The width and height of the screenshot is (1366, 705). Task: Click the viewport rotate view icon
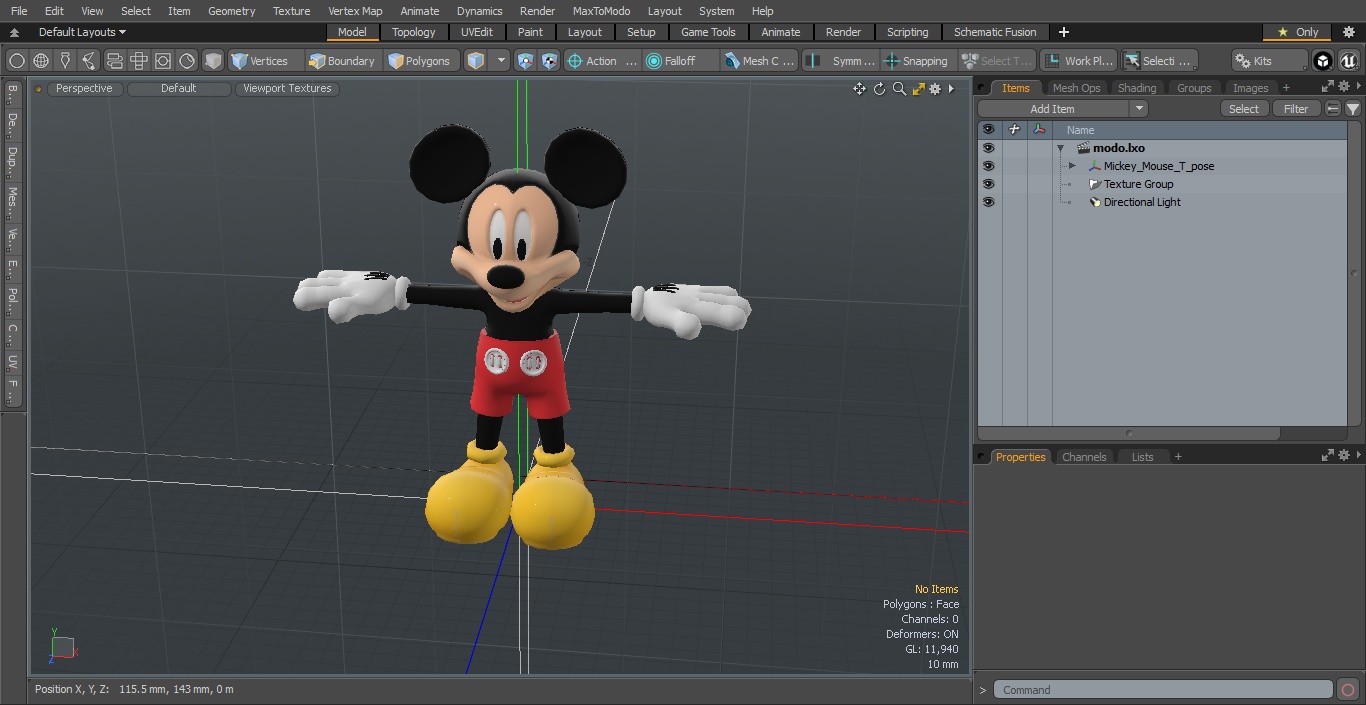tap(879, 89)
